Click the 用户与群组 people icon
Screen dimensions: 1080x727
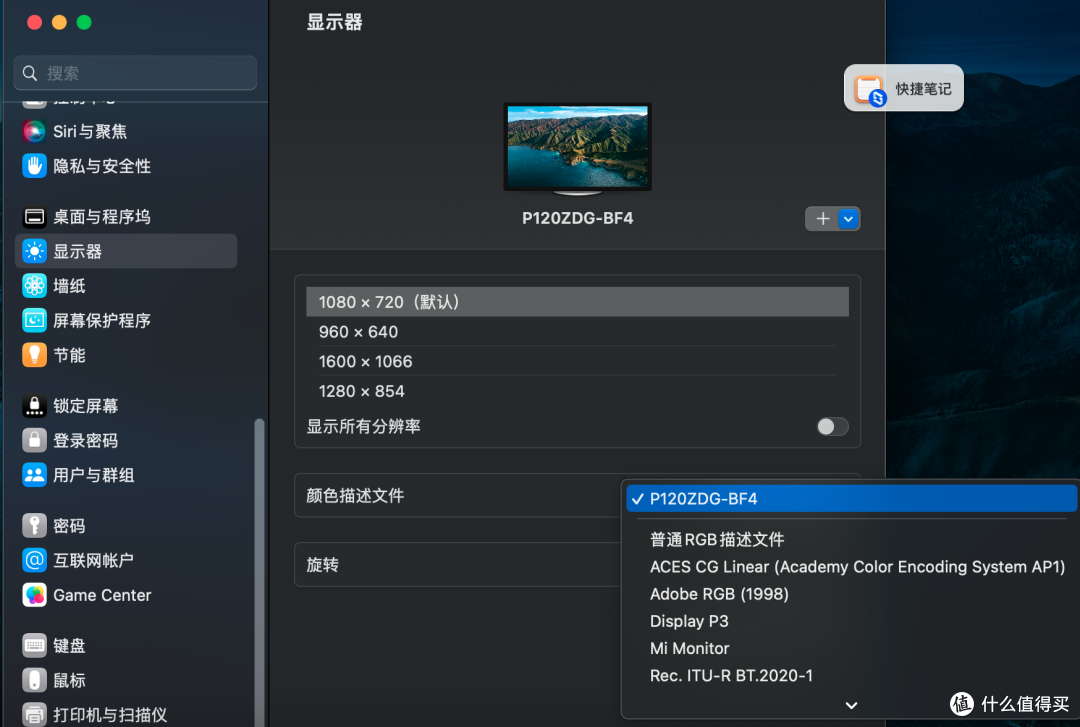click(34, 475)
